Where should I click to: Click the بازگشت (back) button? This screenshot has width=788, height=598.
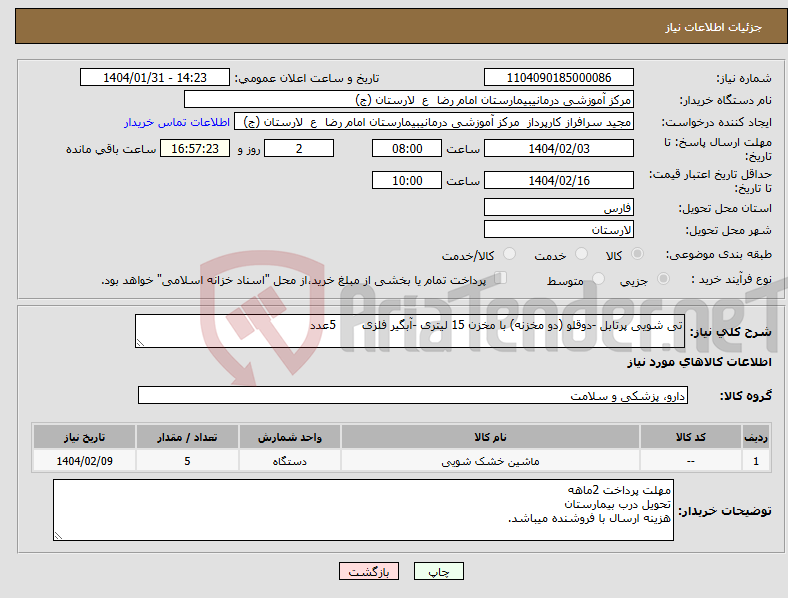369,571
